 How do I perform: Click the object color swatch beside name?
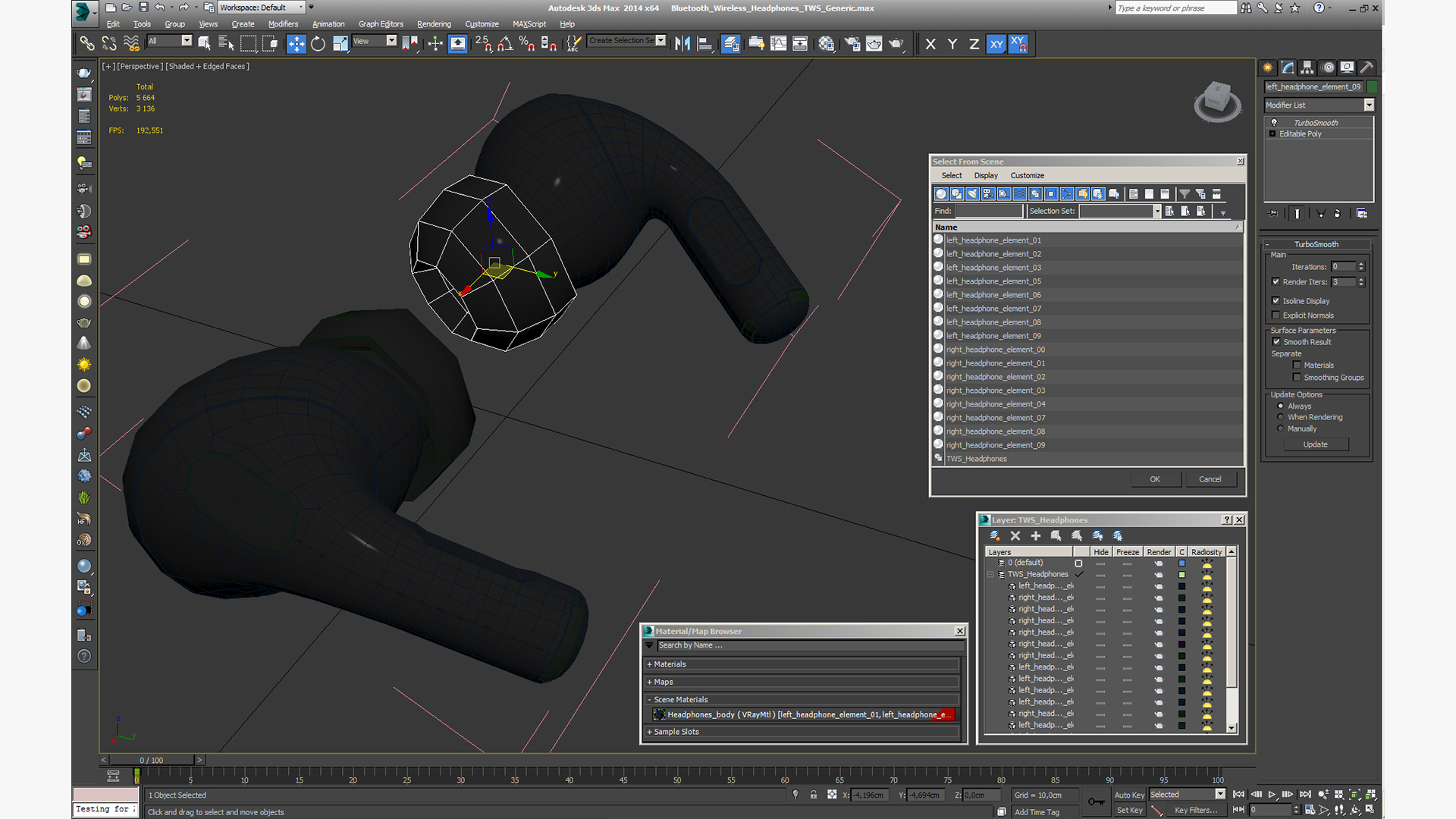[x=1372, y=86]
